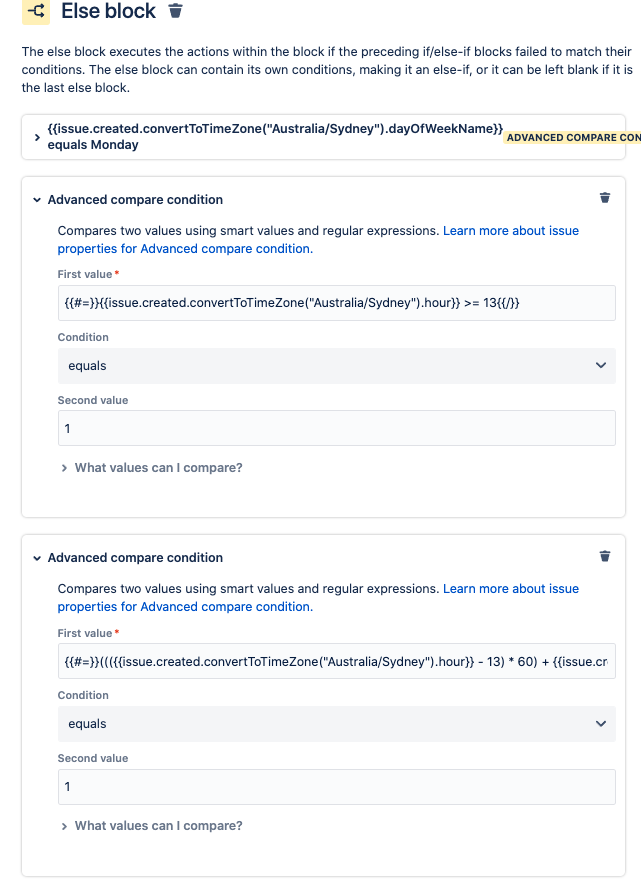Click the Else block branch icon
641x887 pixels.
(36, 11)
